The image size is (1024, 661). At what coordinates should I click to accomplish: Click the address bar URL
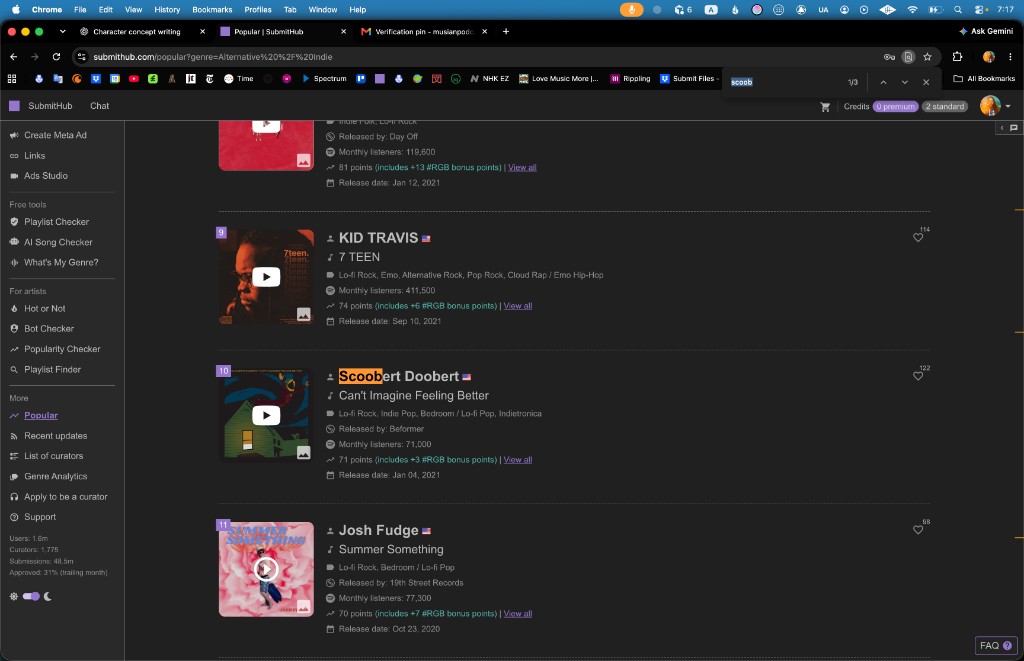pos(213,57)
